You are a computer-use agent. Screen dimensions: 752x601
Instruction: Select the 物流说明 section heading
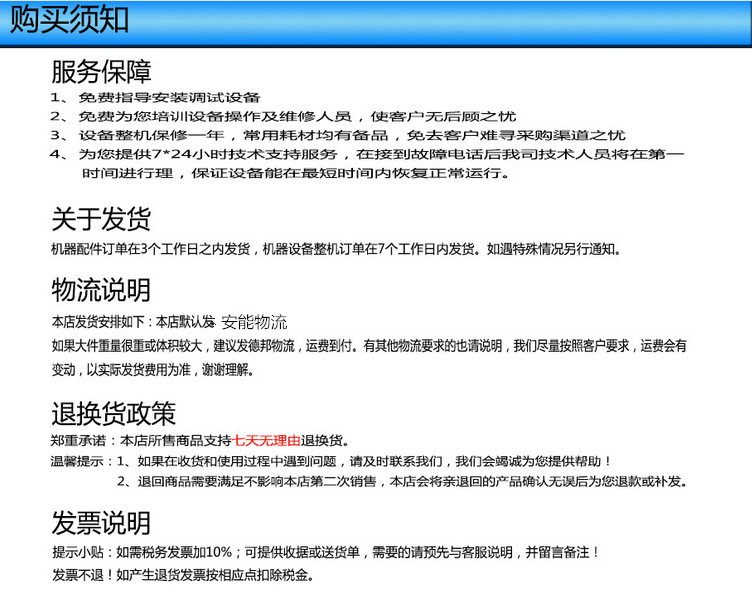tap(101, 290)
